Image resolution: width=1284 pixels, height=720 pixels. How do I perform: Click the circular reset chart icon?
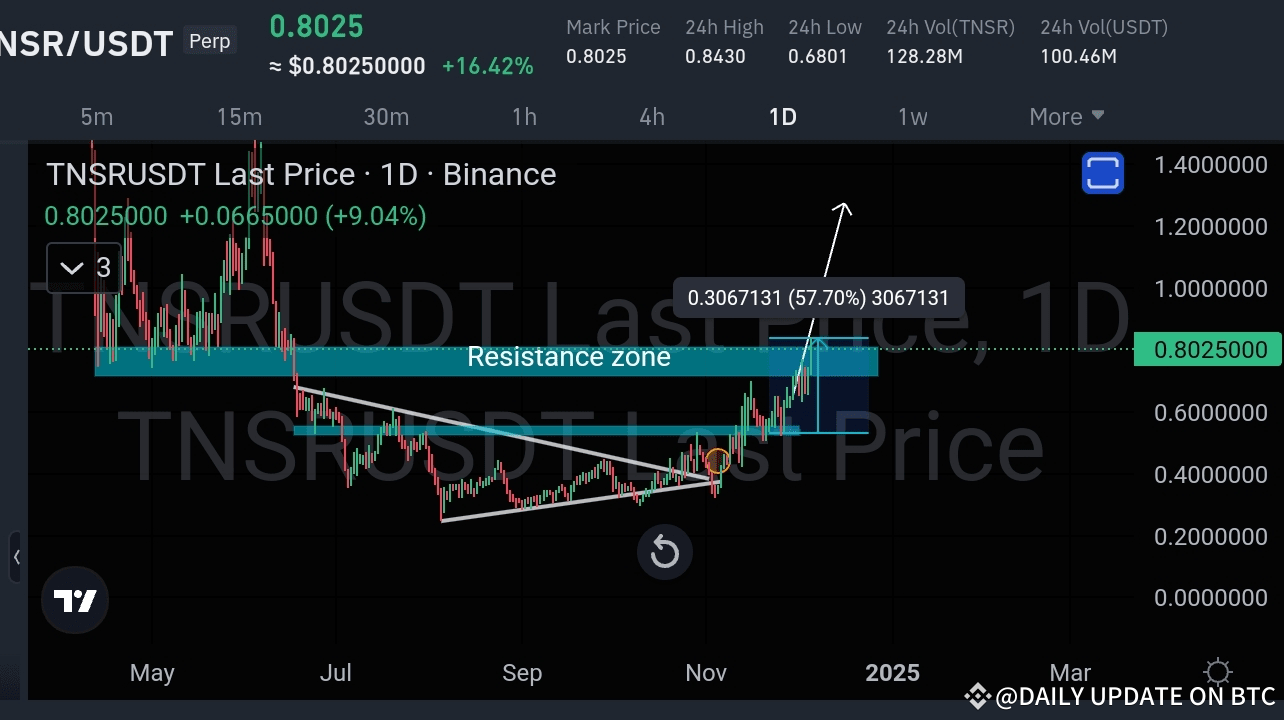pos(665,552)
